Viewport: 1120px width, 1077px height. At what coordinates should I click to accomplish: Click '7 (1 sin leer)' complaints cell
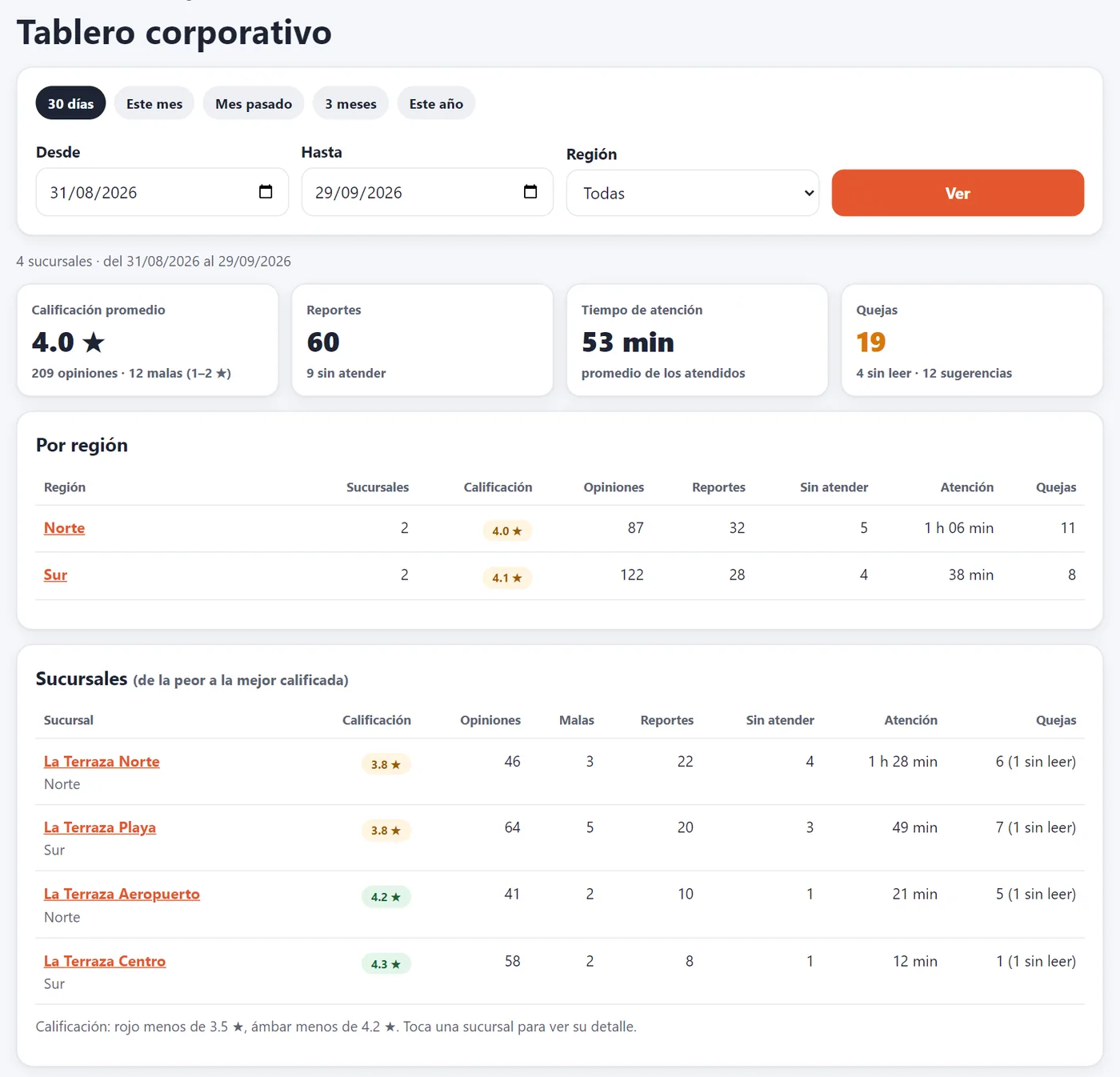pyautogui.click(x=1035, y=827)
